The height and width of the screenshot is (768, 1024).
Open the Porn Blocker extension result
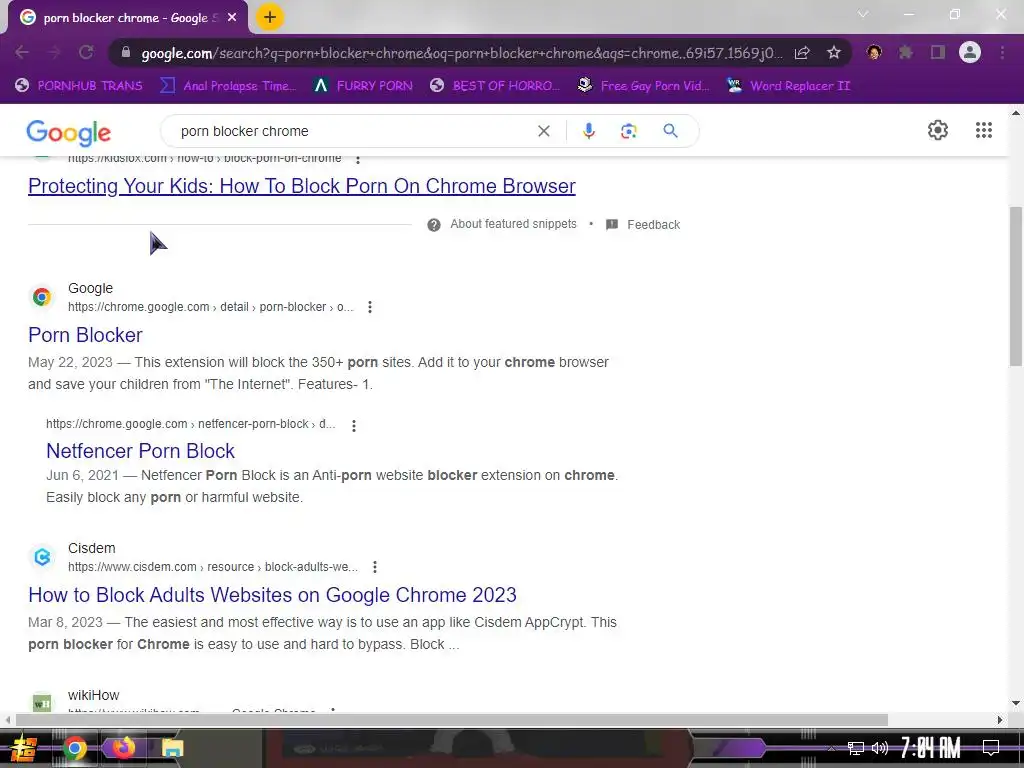click(x=85, y=335)
